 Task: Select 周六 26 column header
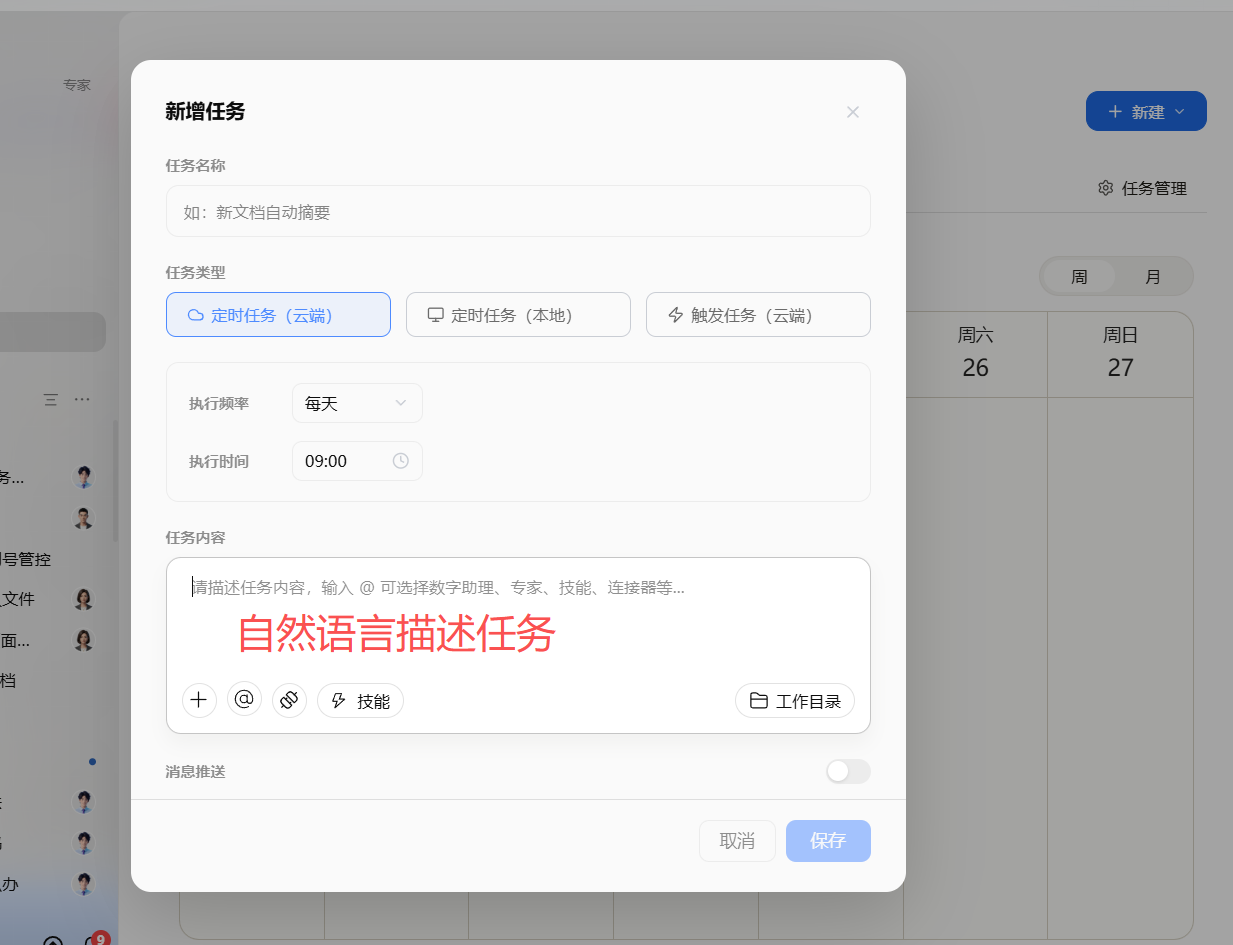pos(975,354)
